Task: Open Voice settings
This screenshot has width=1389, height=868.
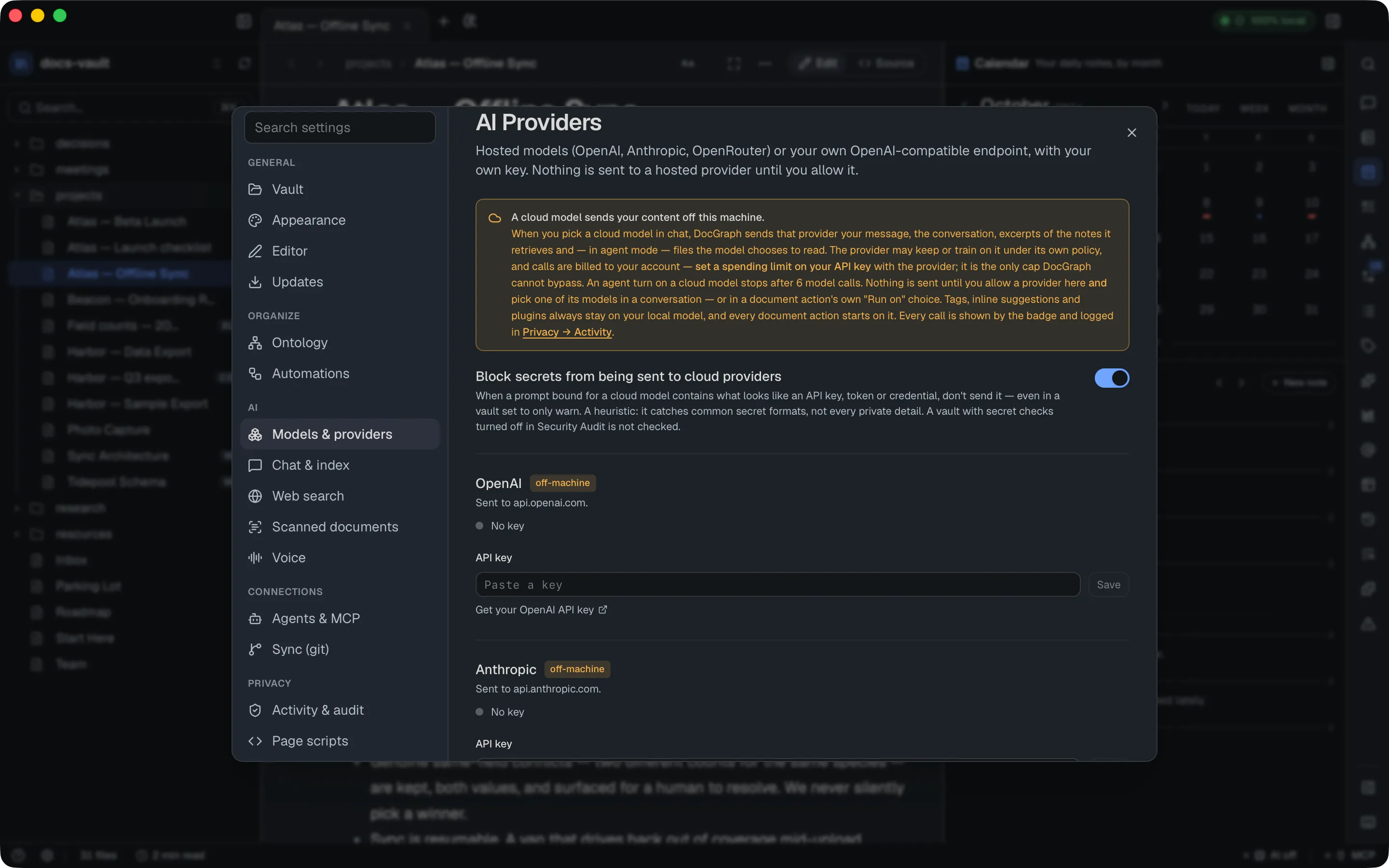Action: [x=340, y=557]
